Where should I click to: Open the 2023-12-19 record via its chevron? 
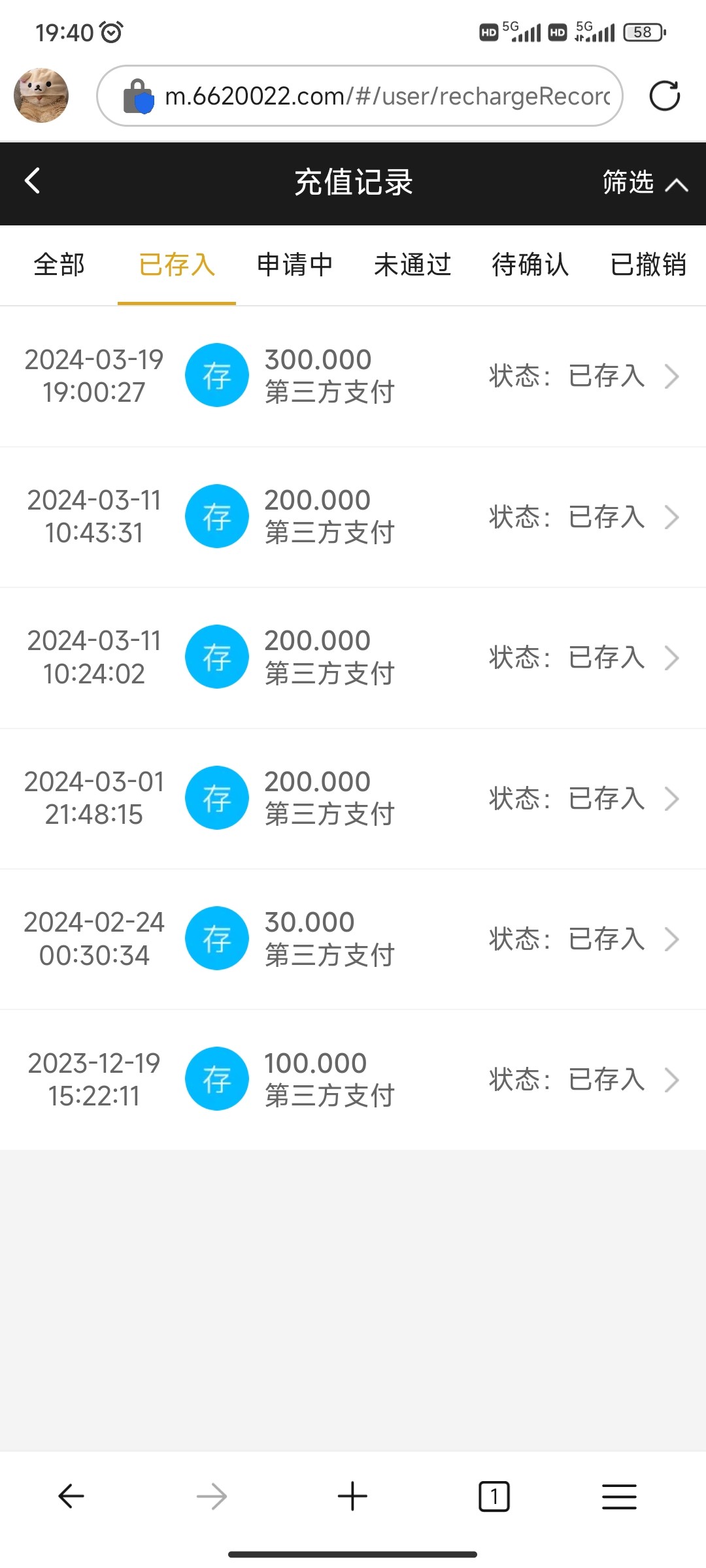click(671, 1080)
